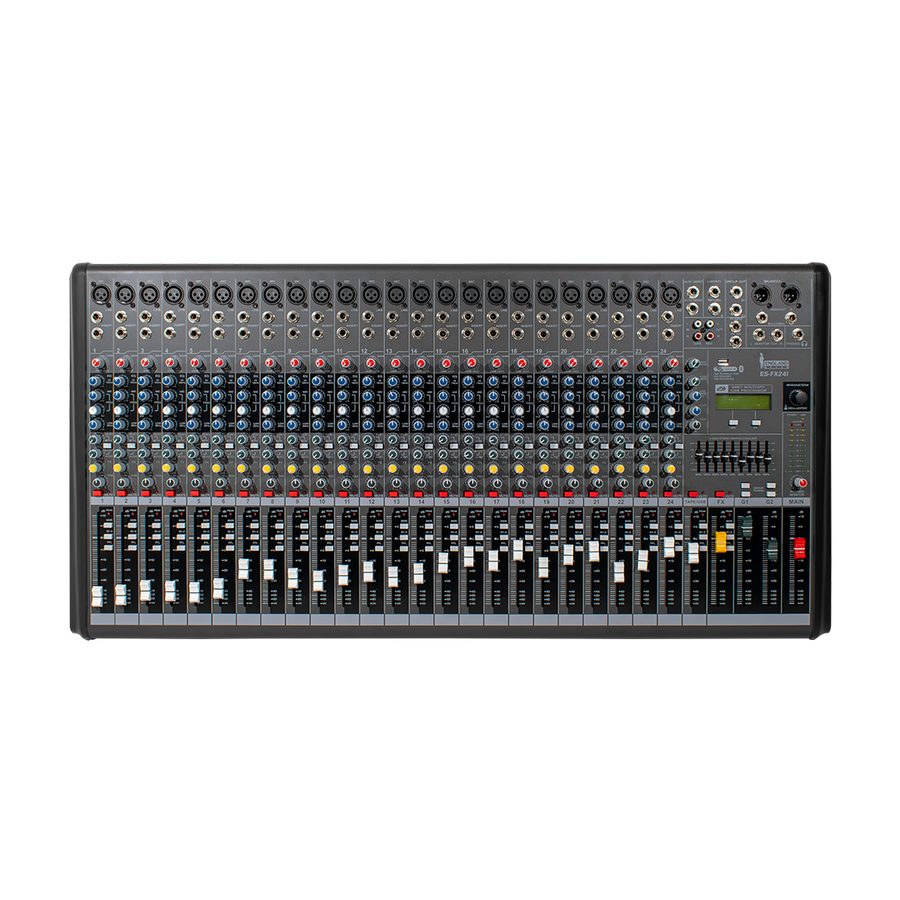Click the first graphic equalizer slider
The width and height of the screenshot is (900, 900).
(699, 457)
